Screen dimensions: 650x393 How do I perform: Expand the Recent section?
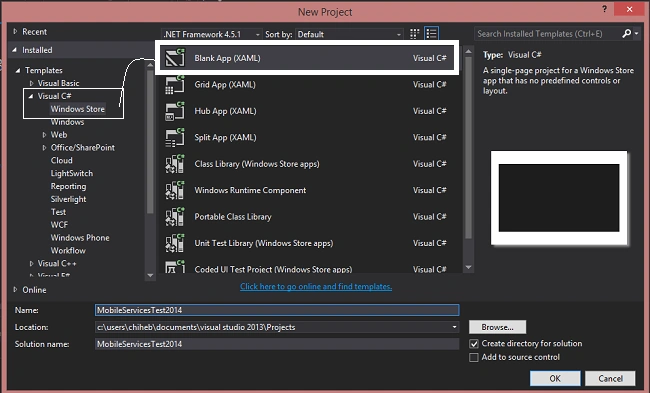[x=15, y=32]
